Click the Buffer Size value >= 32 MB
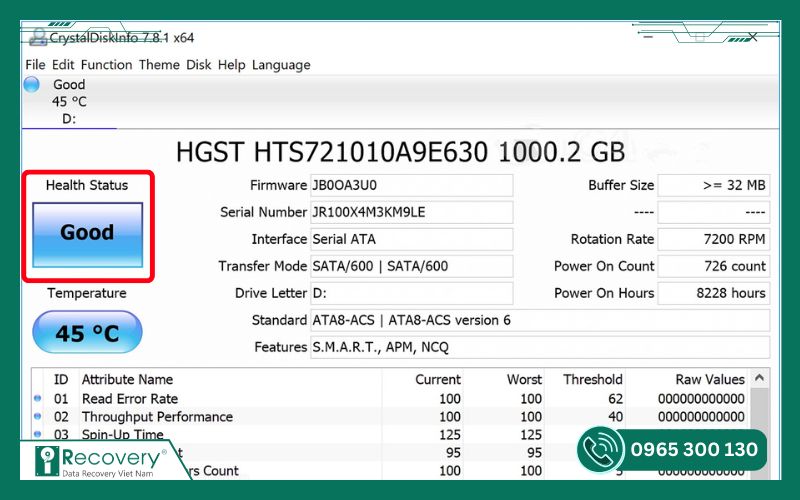 (713, 185)
